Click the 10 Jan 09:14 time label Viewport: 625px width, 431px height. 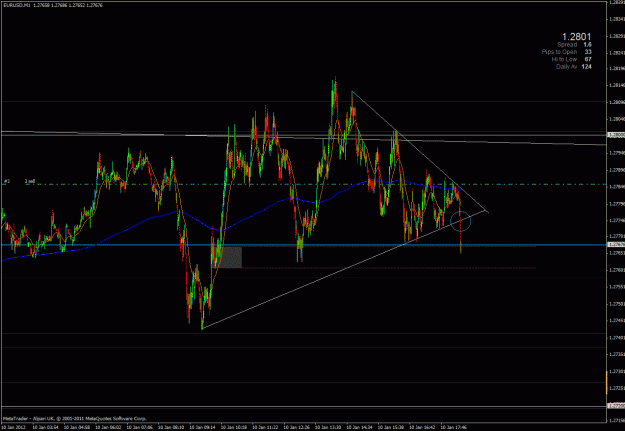tap(202, 427)
